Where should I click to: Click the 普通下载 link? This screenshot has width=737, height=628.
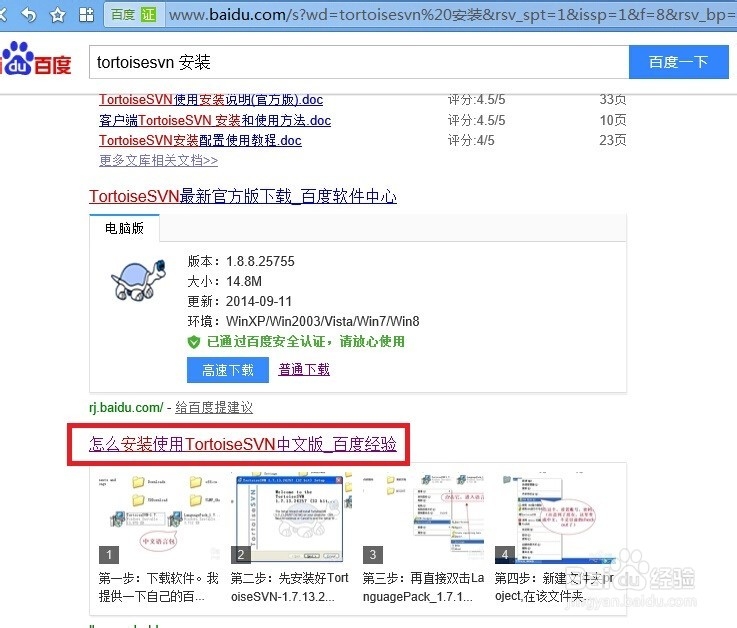click(x=304, y=369)
